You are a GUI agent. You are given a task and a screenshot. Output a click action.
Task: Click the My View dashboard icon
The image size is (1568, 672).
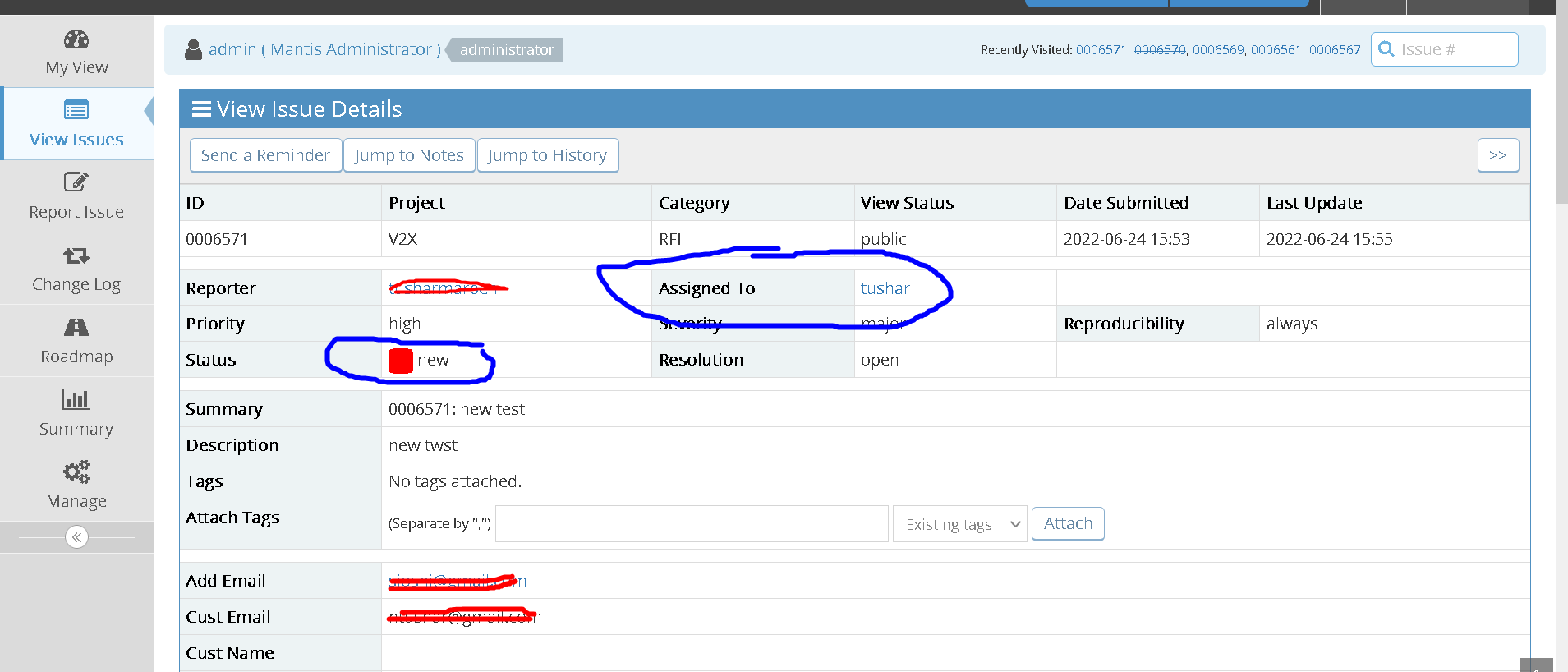pyautogui.click(x=76, y=39)
